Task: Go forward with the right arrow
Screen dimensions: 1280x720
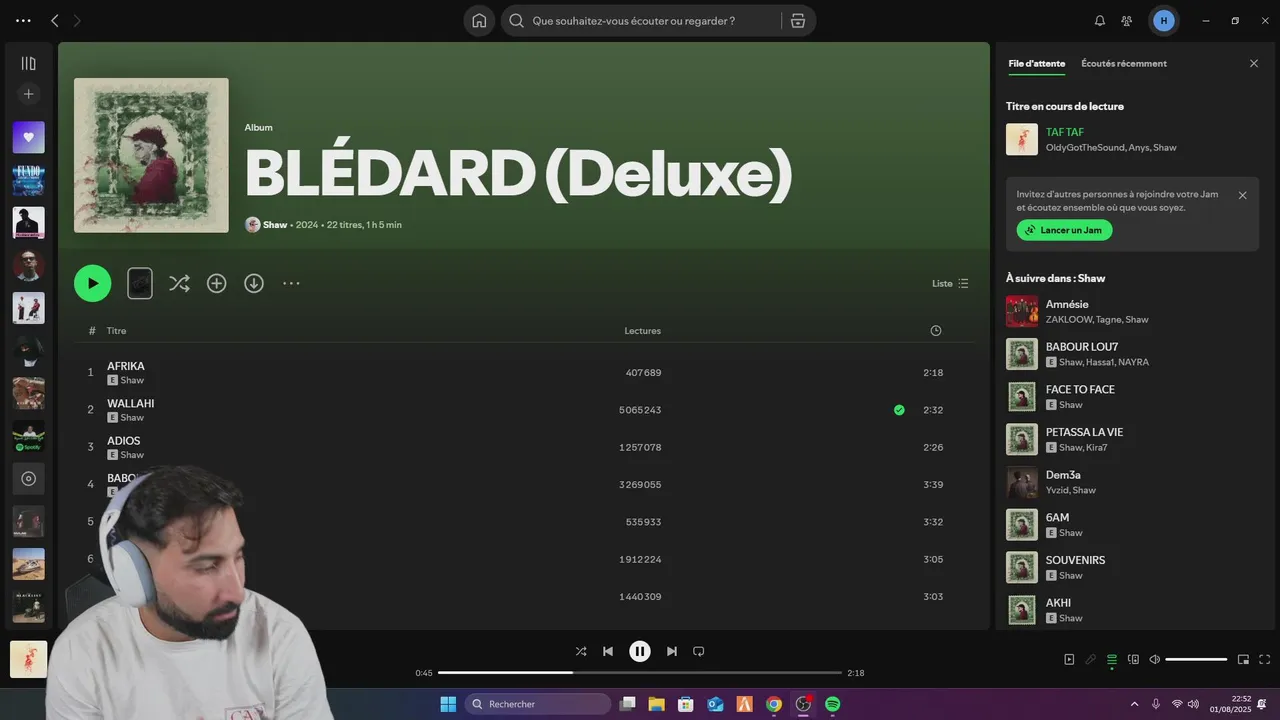Action: point(77,20)
